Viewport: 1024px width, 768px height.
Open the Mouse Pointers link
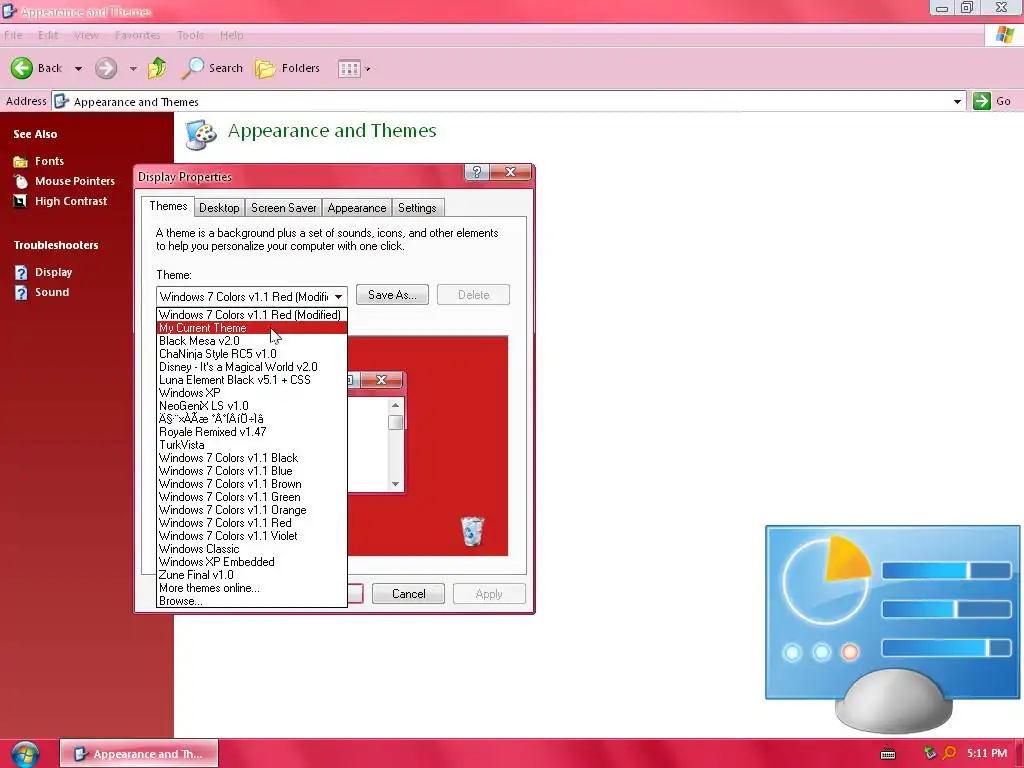(x=75, y=181)
